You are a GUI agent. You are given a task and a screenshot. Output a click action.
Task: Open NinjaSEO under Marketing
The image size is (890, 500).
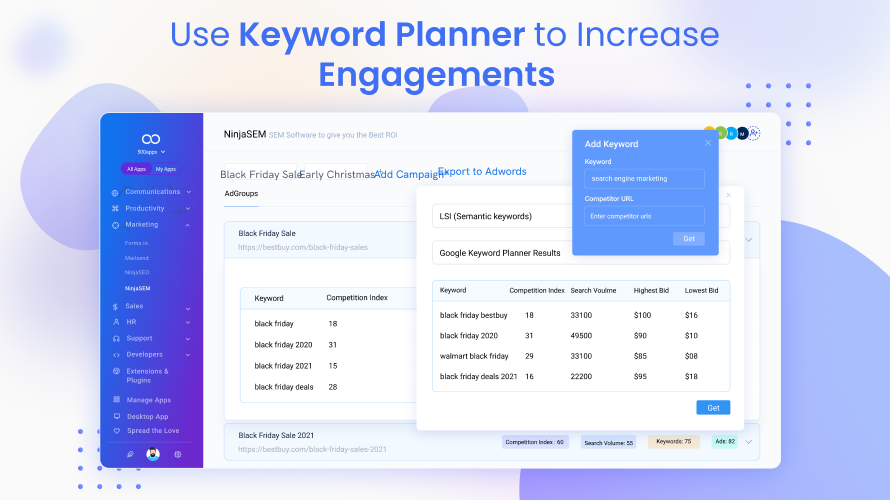pyautogui.click(x=137, y=272)
